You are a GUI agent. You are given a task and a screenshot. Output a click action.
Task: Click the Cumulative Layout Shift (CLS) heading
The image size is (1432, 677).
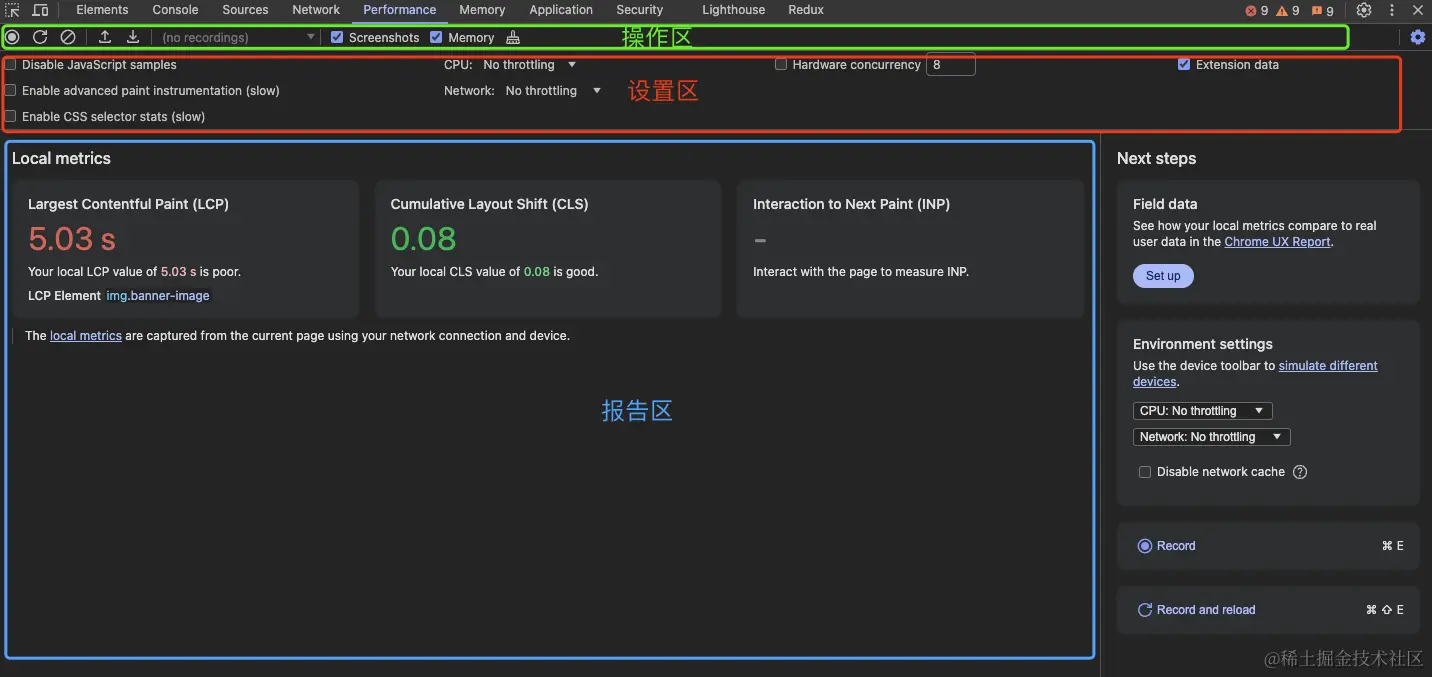point(489,204)
